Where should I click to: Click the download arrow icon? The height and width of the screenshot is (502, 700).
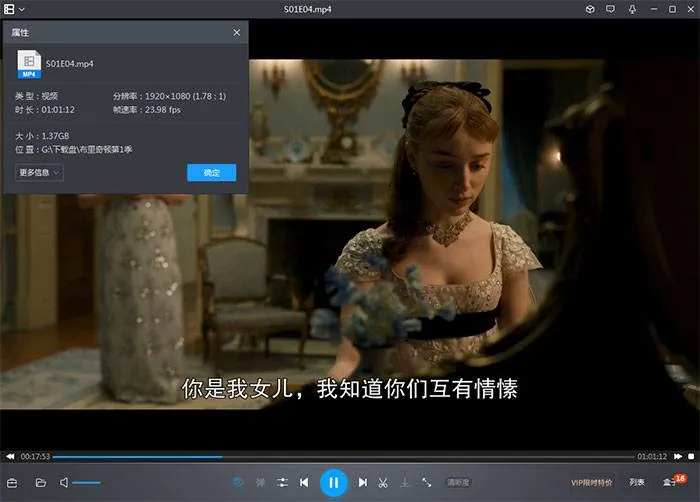(404, 482)
